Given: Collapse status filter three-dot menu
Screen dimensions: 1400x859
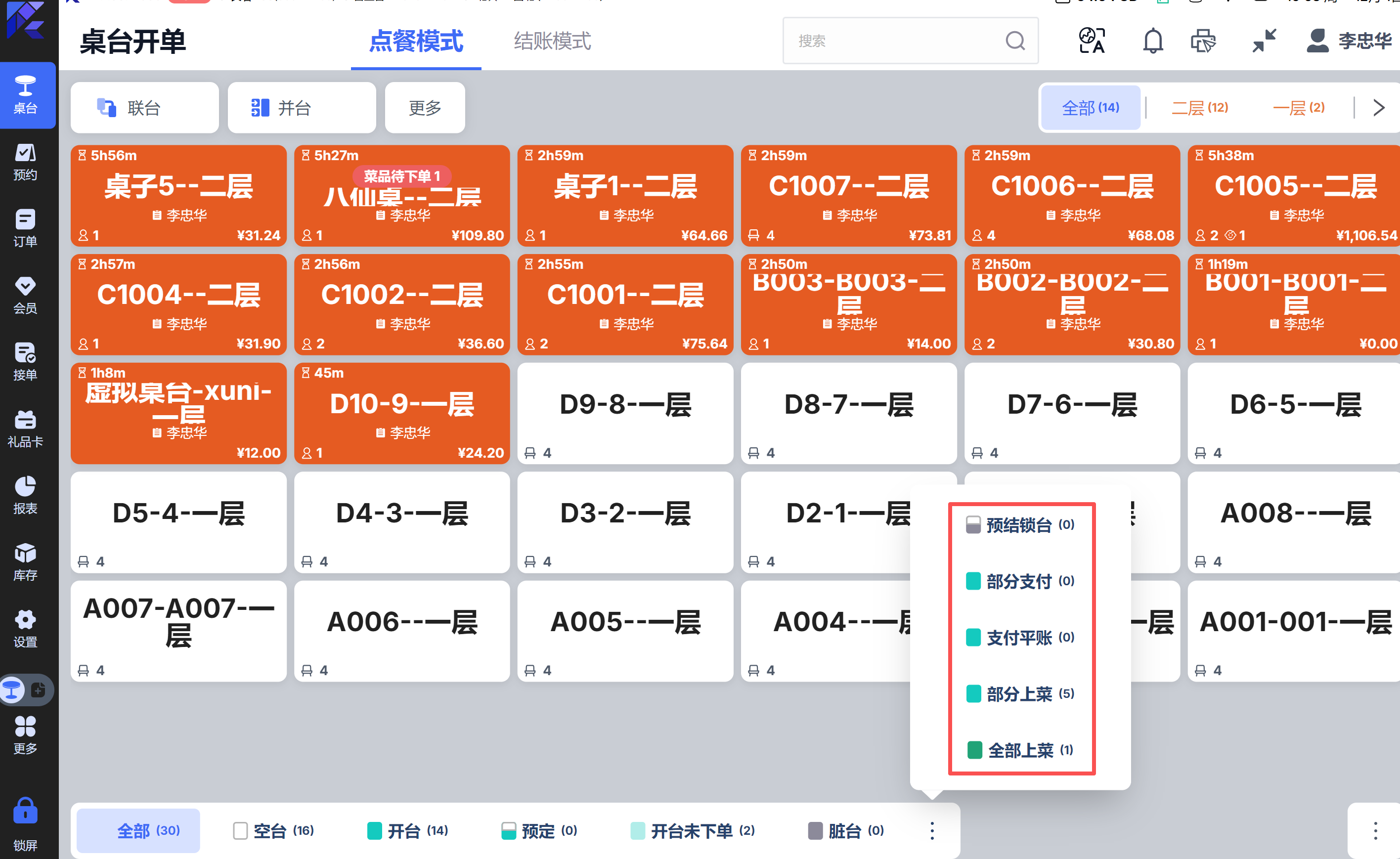Looking at the screenshot, I should 932,831.
